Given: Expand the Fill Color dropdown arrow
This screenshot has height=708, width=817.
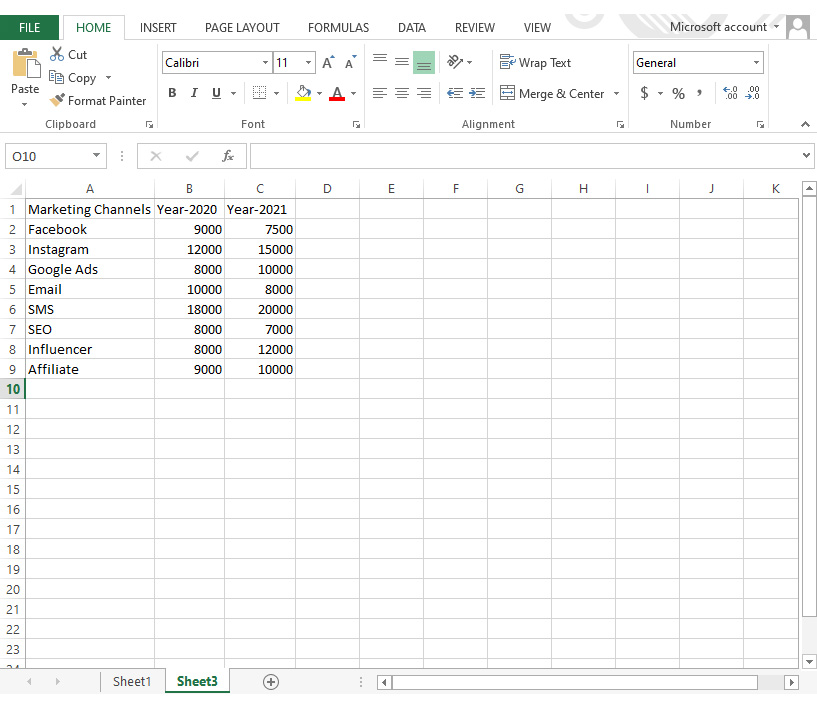Looking at the screenshot, I should tap(320, 93).
